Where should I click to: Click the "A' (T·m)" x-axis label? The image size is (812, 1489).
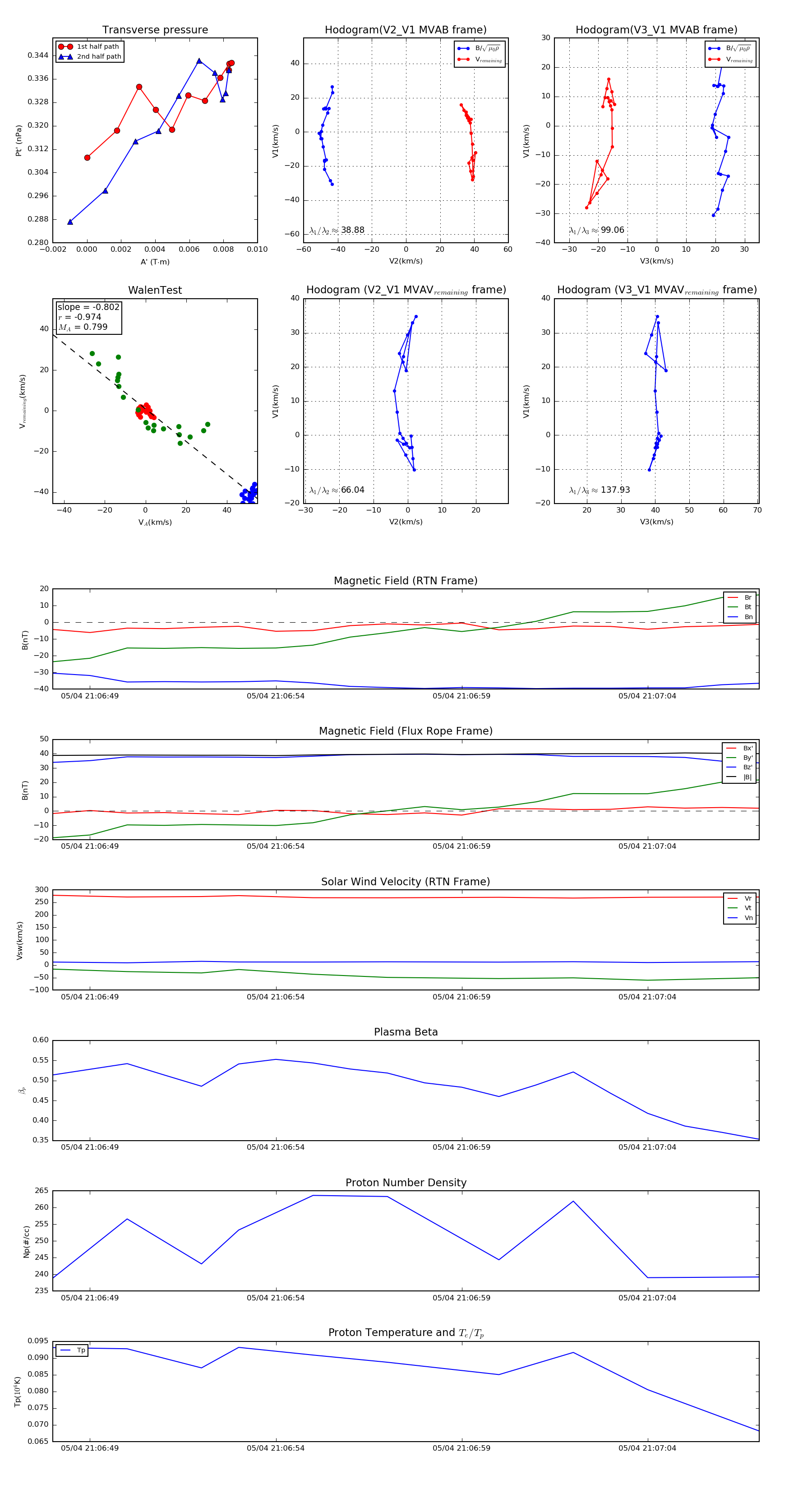[x=155, y=262]
